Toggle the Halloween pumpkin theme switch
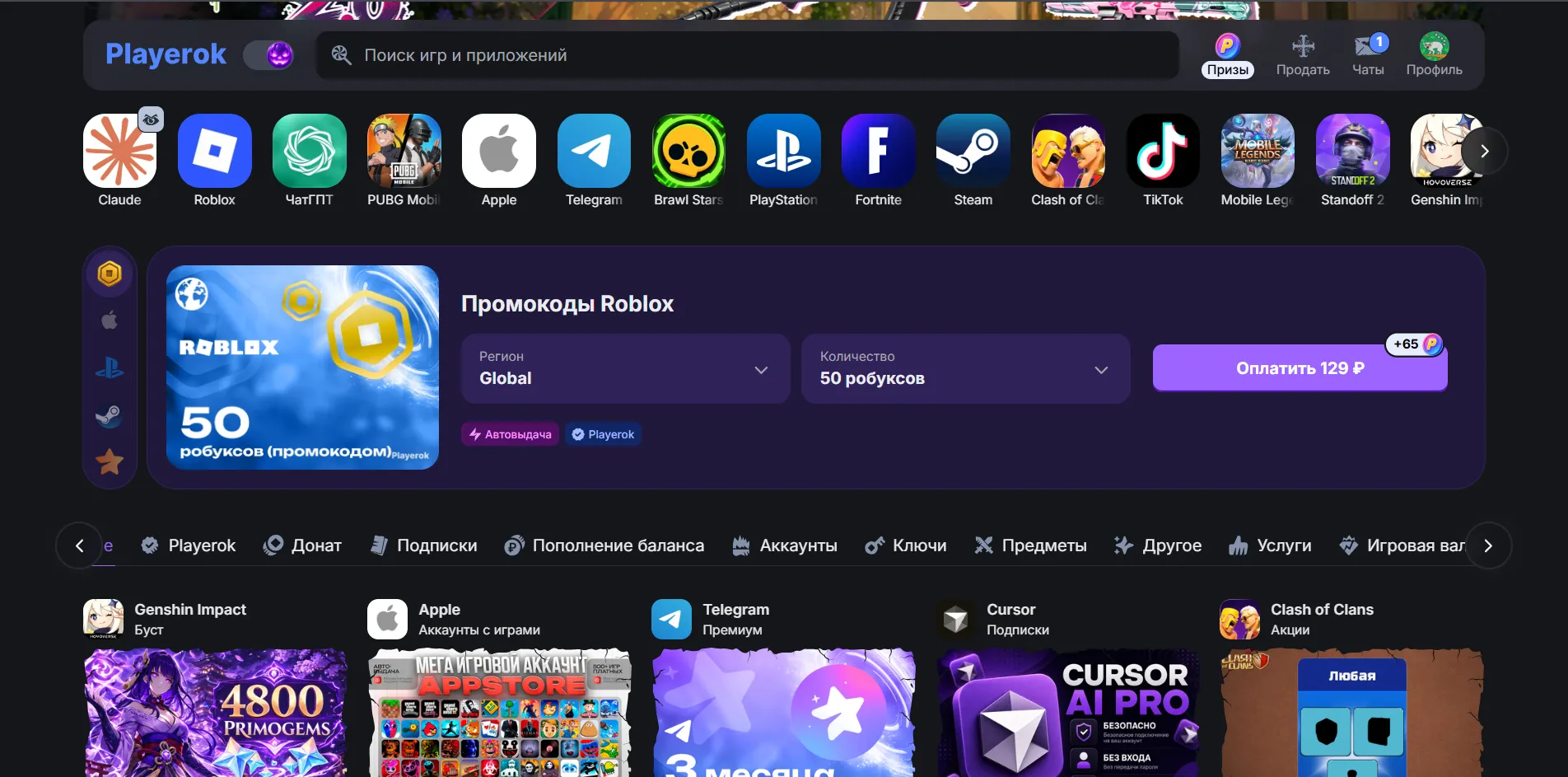This screenshot has width=1568, height=777. [x=269, y=55]
